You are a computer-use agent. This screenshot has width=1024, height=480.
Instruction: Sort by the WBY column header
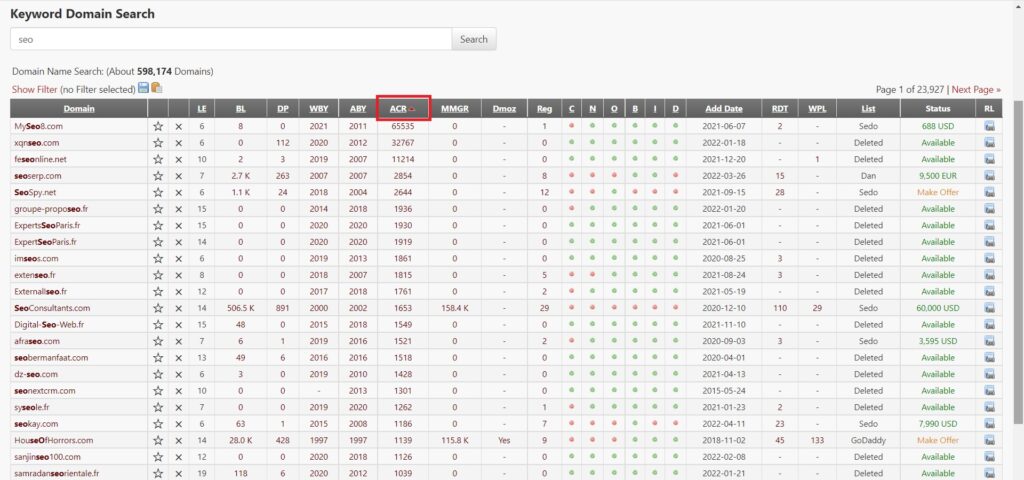[319, 108]
